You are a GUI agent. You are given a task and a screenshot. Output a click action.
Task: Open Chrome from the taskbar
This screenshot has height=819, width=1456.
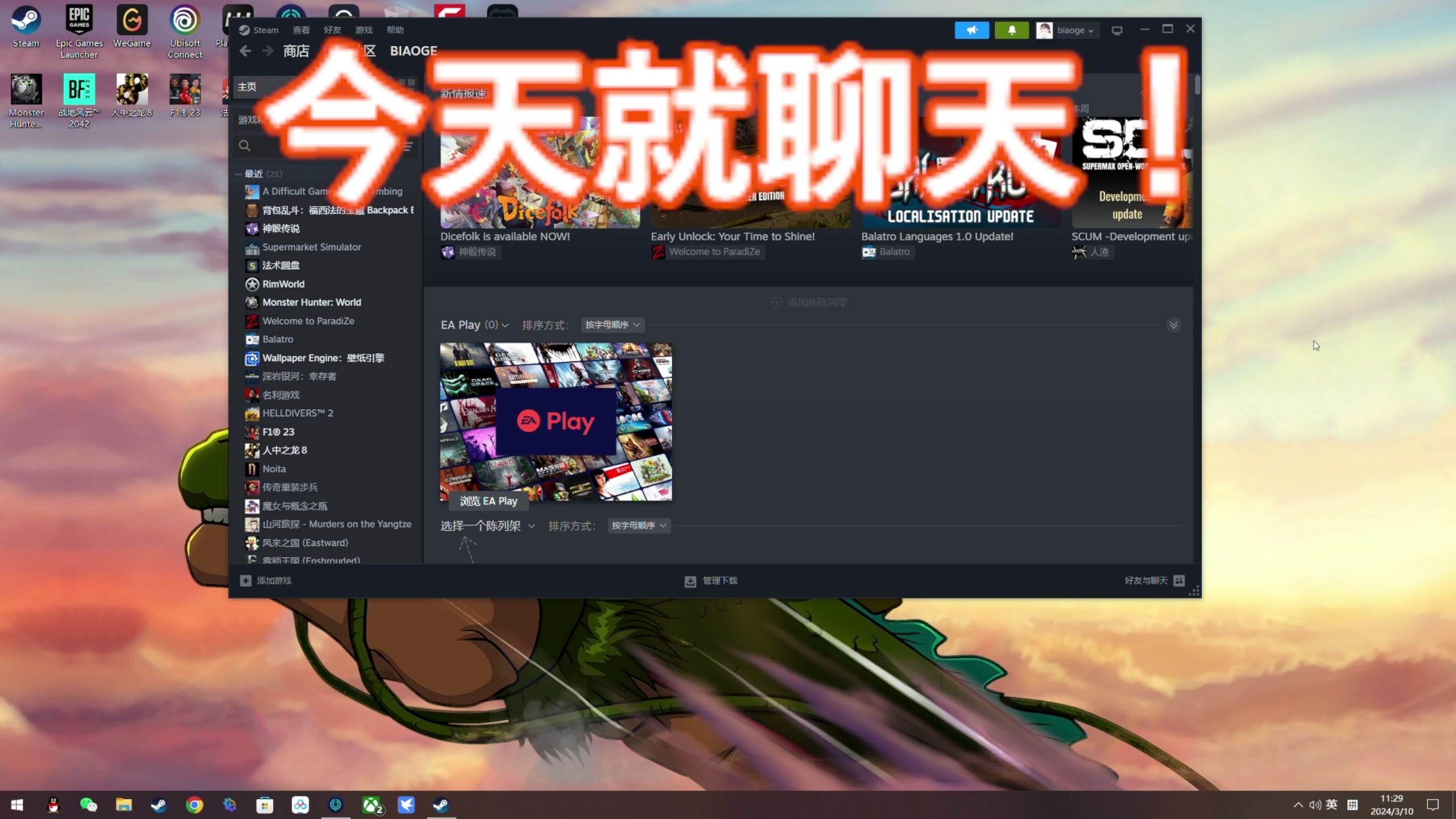point(194,804)
